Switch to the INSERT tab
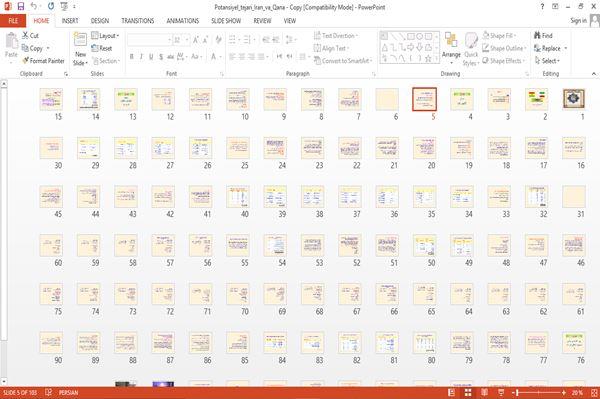Image resolution: width=600 pixels, height=399 pixels. [x=70, y=21]
